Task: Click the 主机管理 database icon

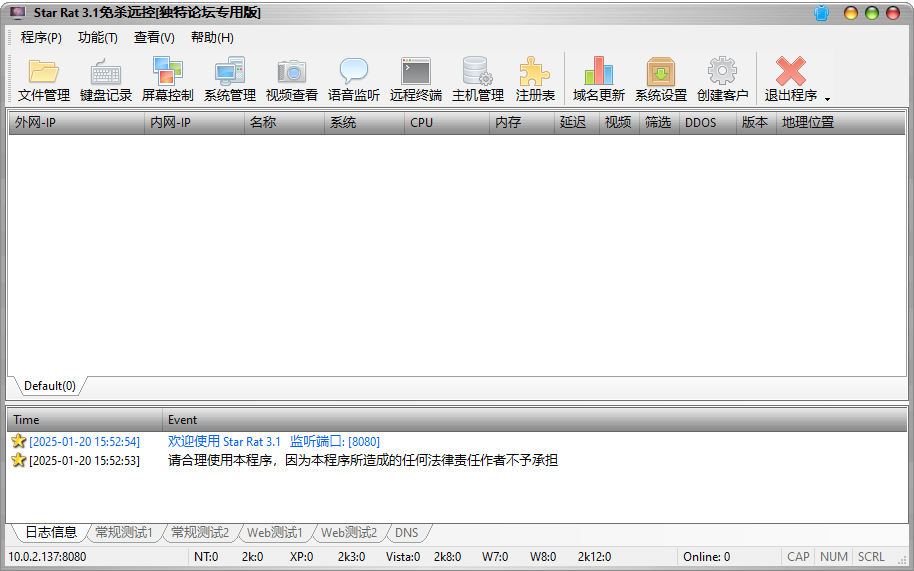Action: point(478,79)
